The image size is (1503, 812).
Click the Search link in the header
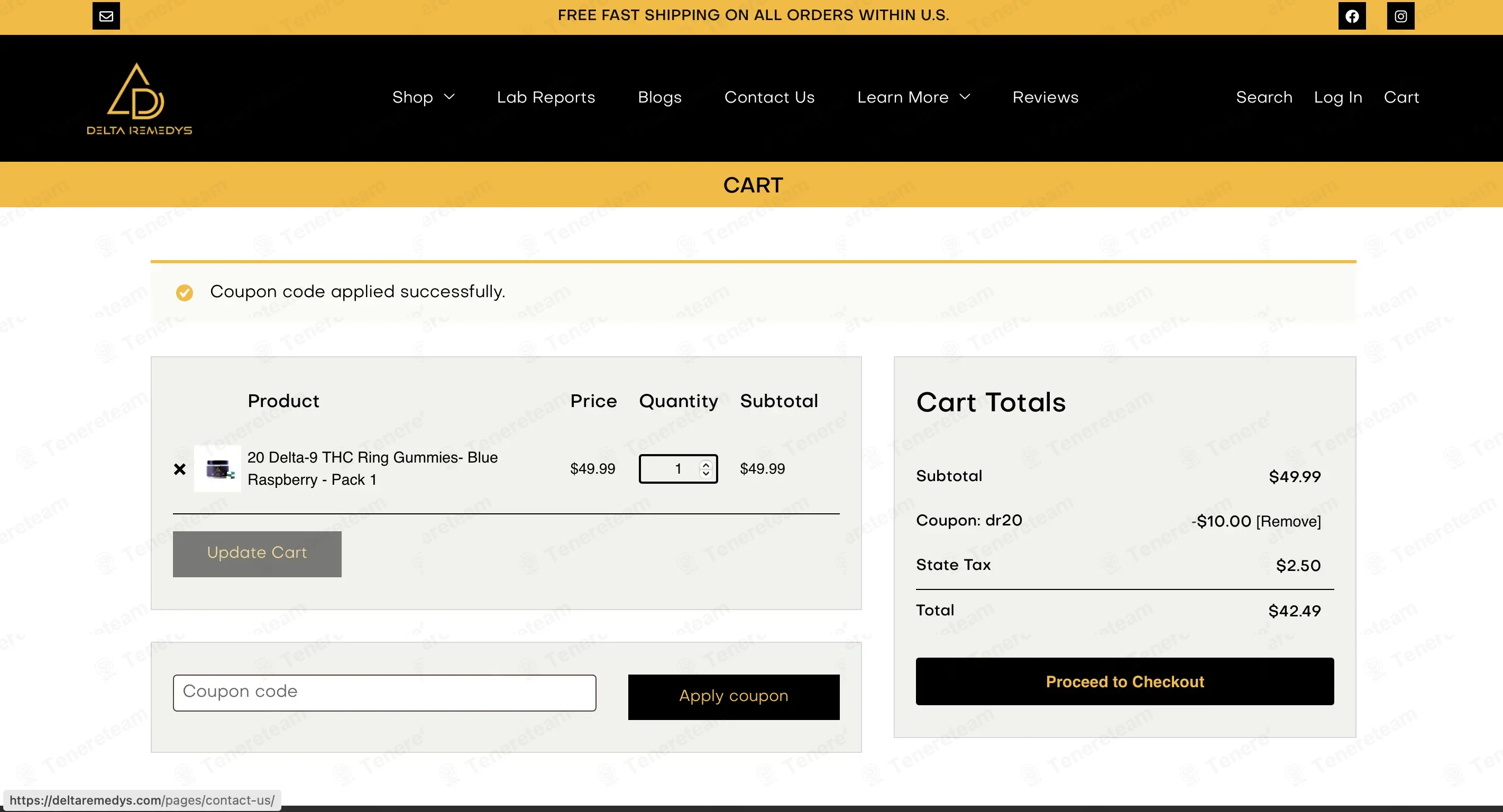point(1264,97)
